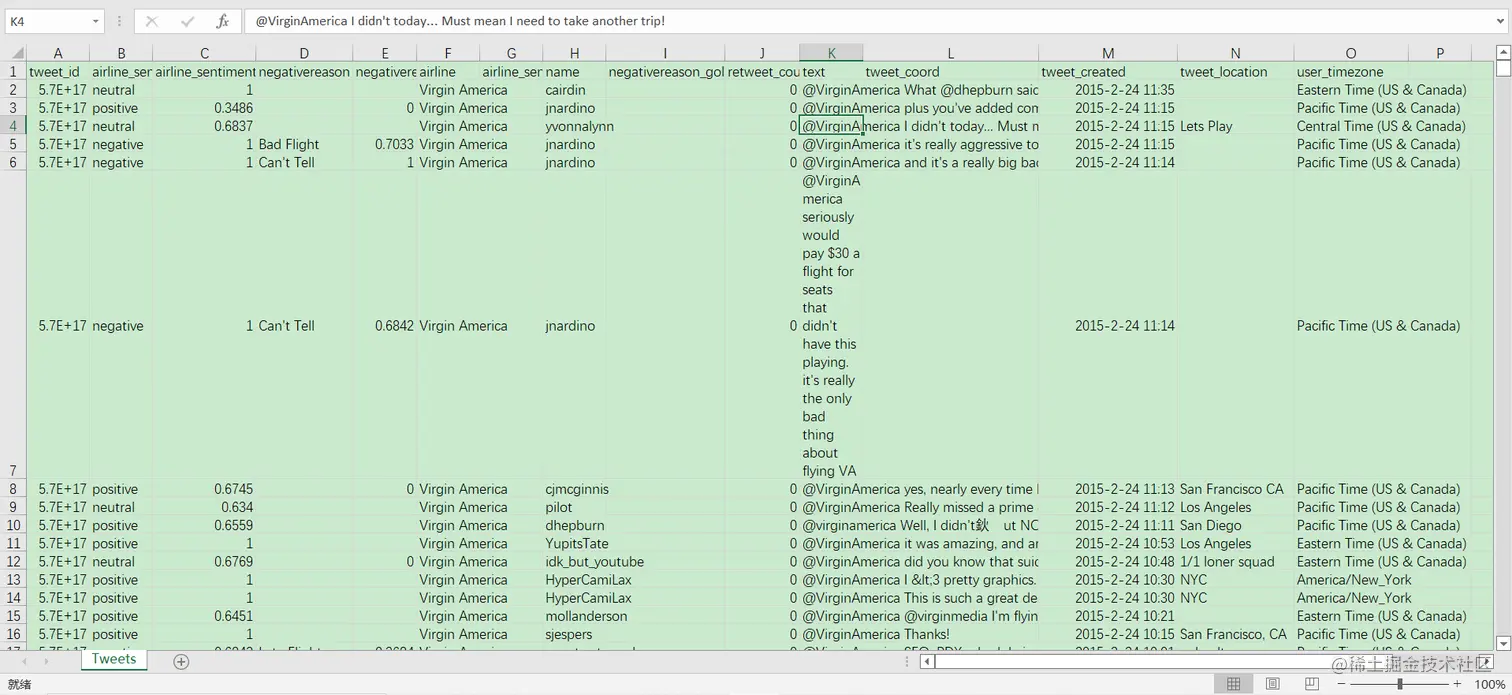Select the tweet_coord header cell
The image size is (1512, 695).
point(950,72)
